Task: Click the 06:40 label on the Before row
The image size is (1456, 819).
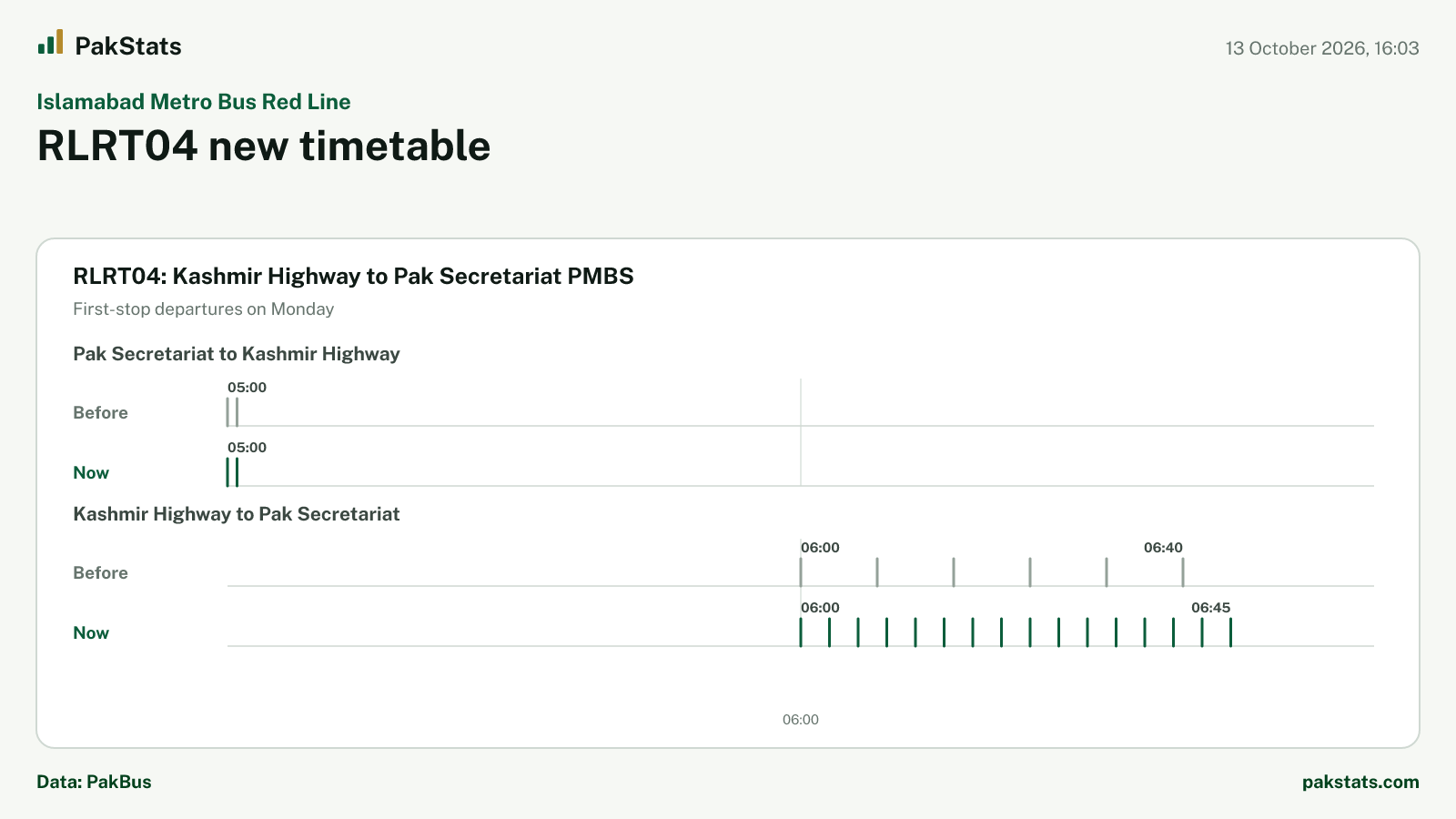Action: click(x=1163, y=548)
